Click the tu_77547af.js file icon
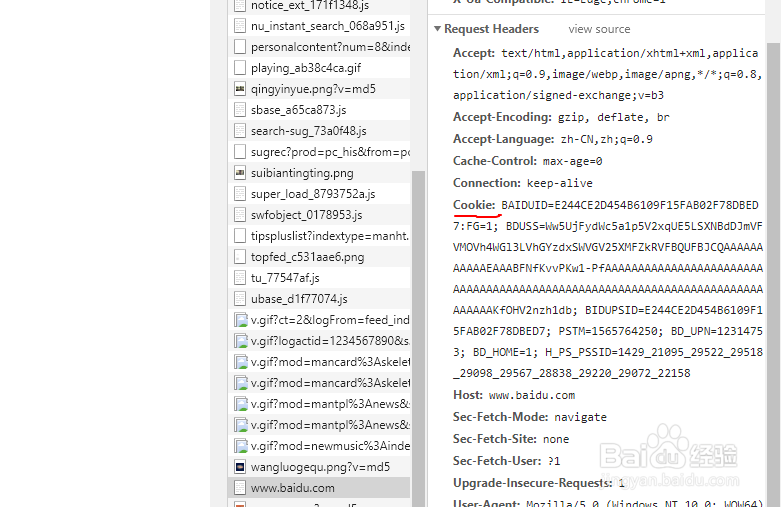781x507 pixels. pos(240,277)
